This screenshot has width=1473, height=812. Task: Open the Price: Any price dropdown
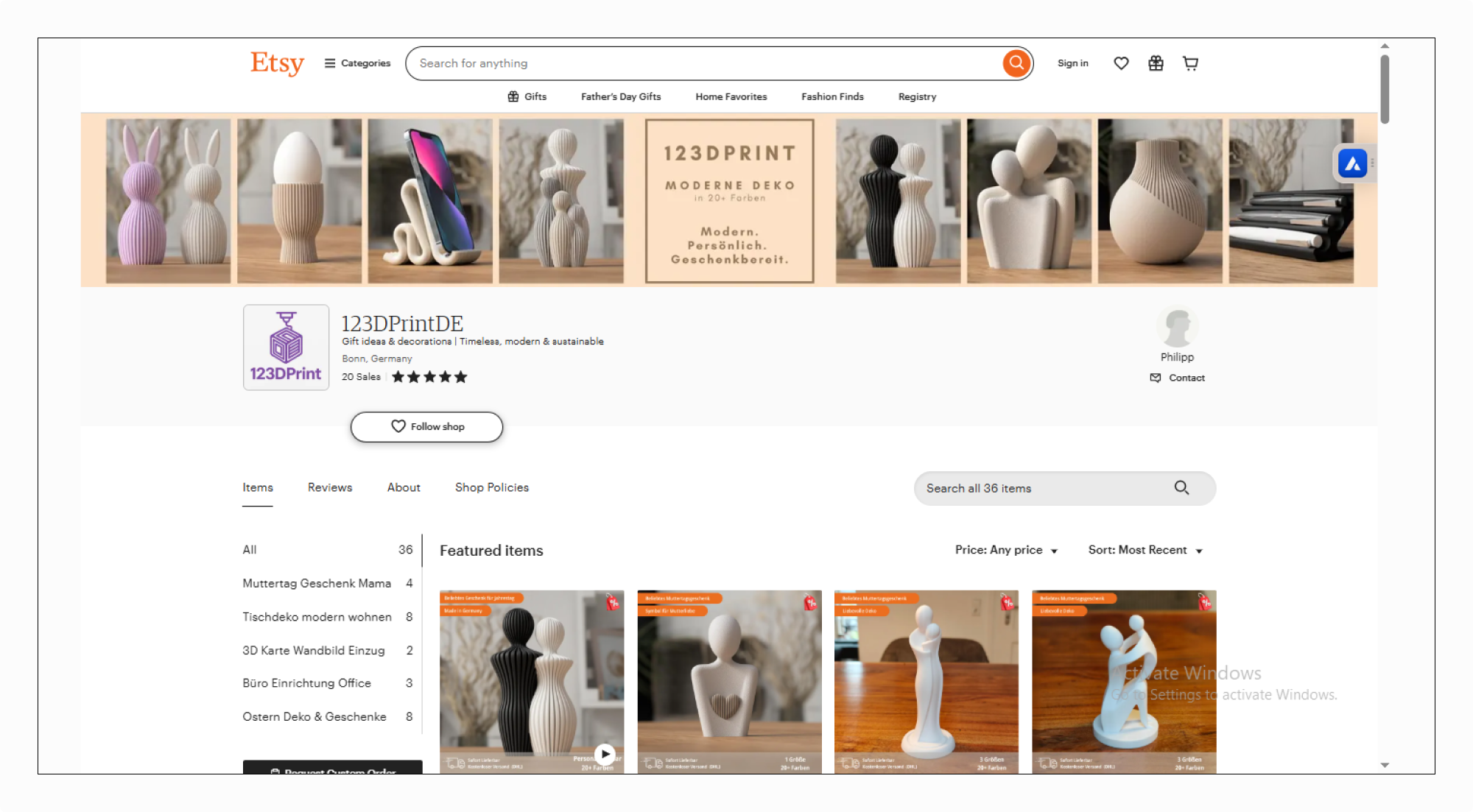(1006, 550)
